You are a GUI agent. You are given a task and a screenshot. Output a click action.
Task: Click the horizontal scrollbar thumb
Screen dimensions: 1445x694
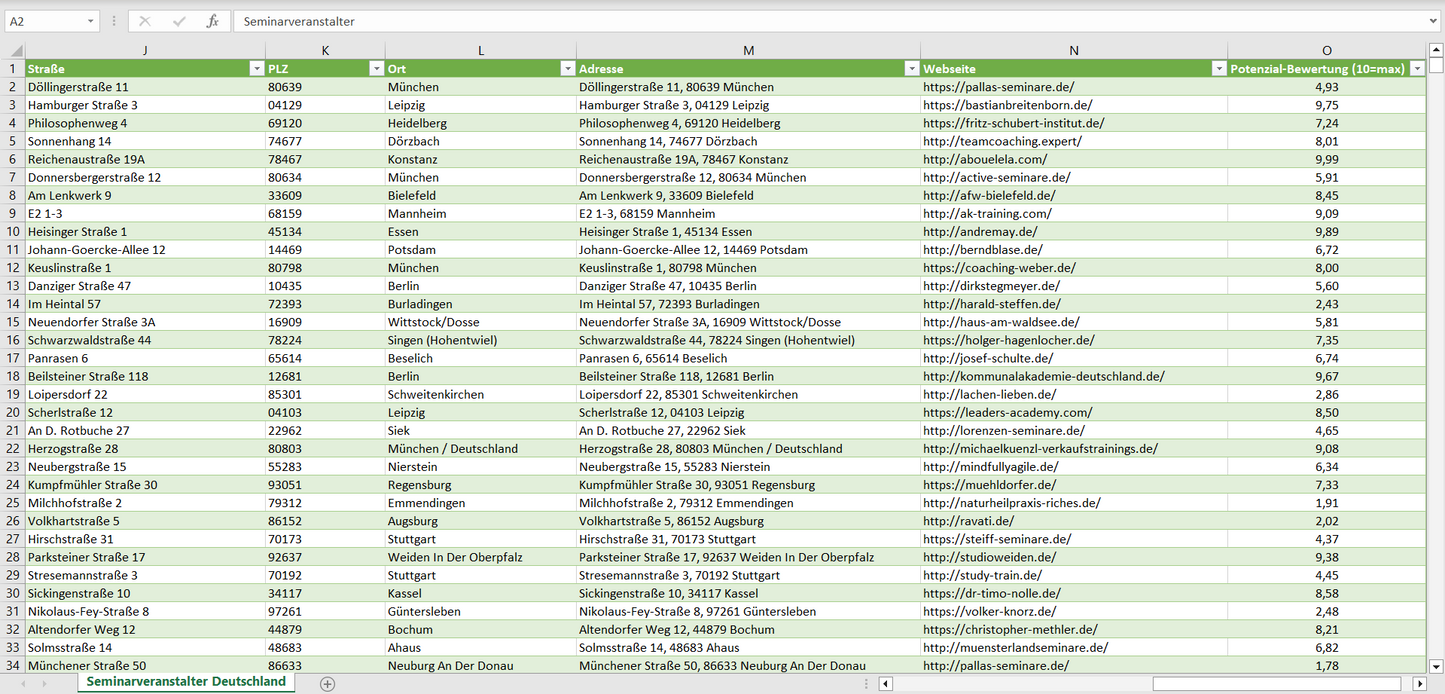tap(1280, 684)
